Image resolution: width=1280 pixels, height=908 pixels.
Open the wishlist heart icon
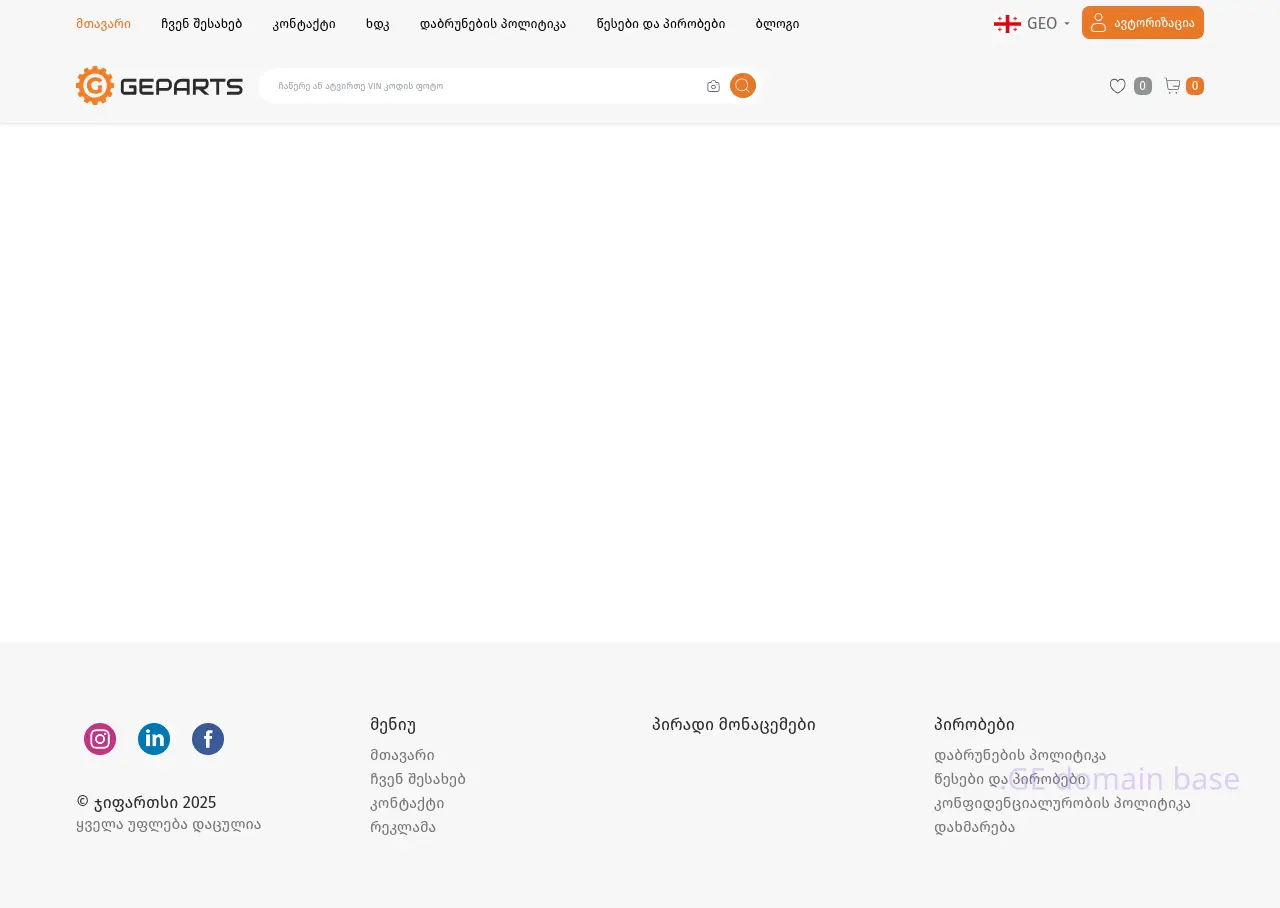click(x=1118, y=86)
